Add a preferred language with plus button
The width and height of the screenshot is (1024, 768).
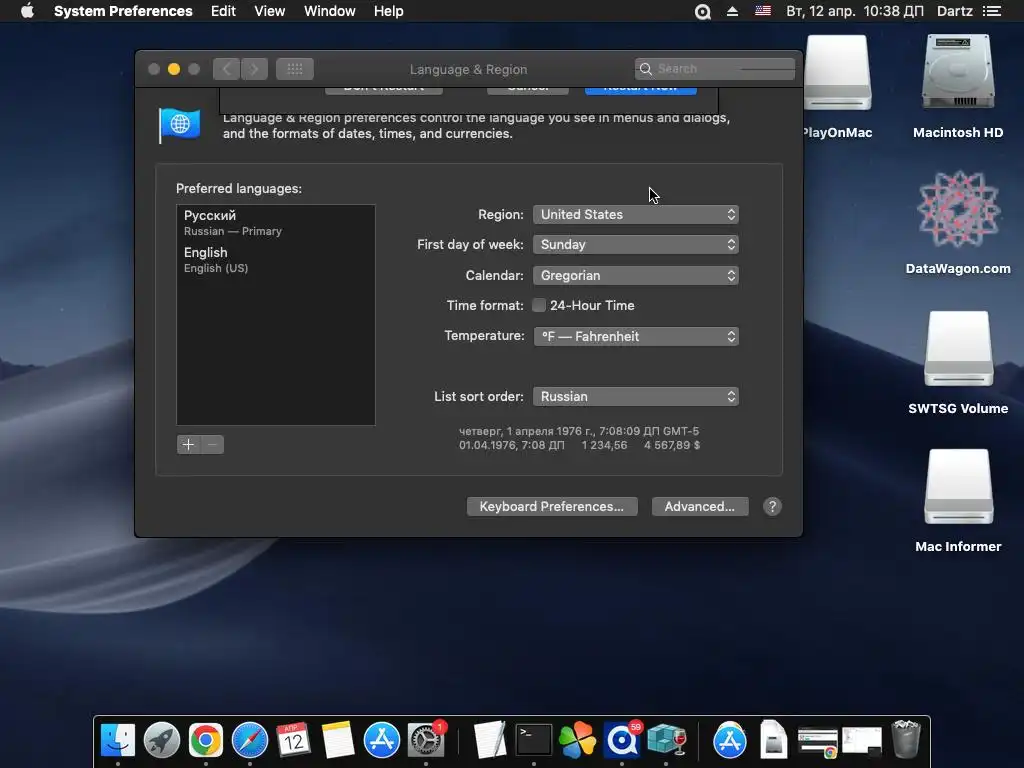[188, 445]
